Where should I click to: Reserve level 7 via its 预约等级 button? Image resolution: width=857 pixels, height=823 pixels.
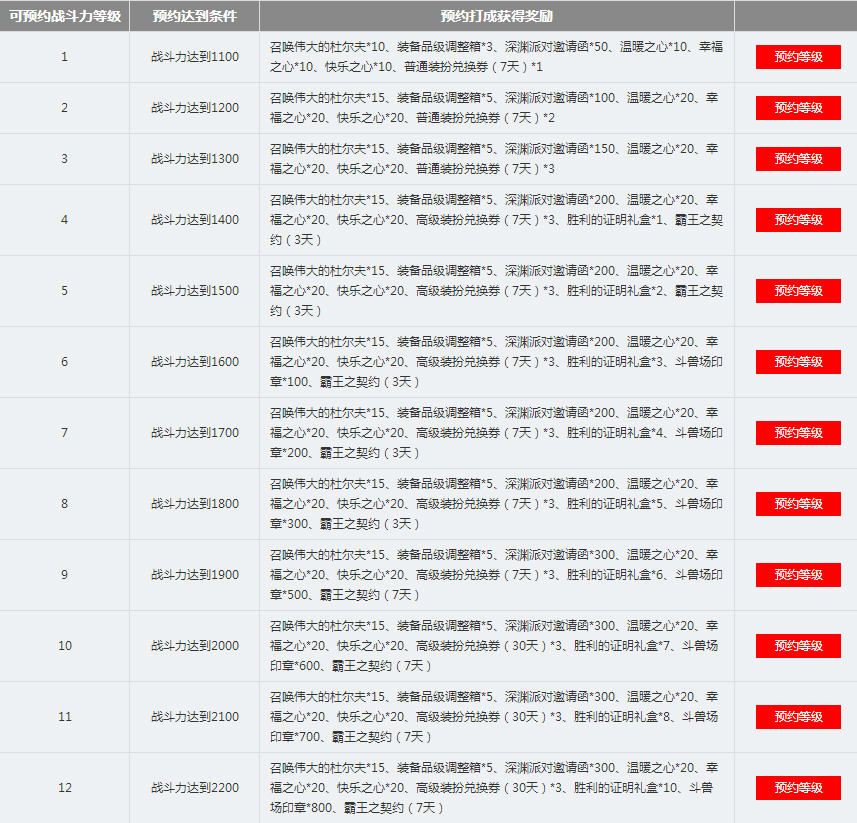[x=797, y=432]
